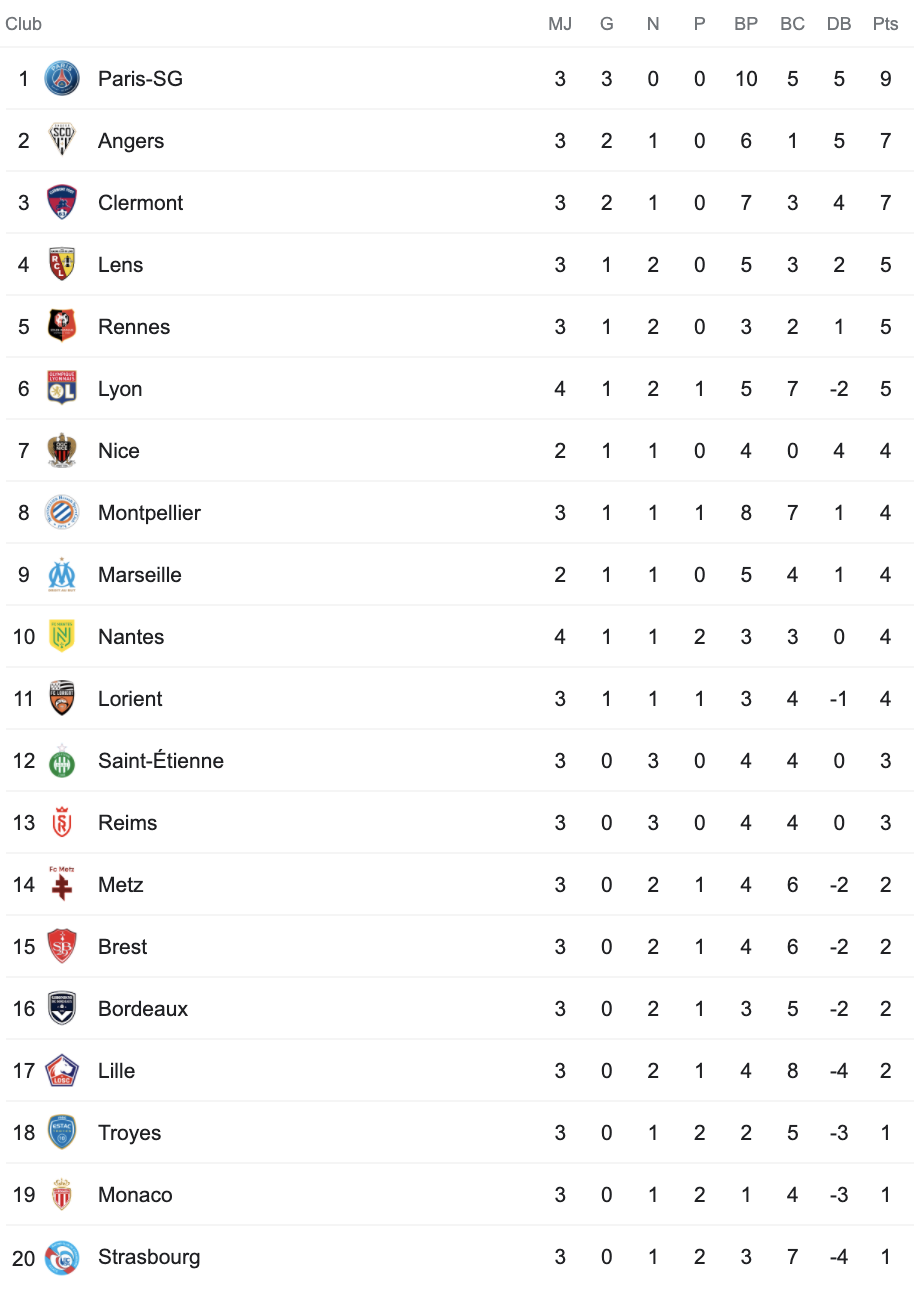Click the Lyon team badge
This screenshot has height=1300, width=914.
point(62,388)
